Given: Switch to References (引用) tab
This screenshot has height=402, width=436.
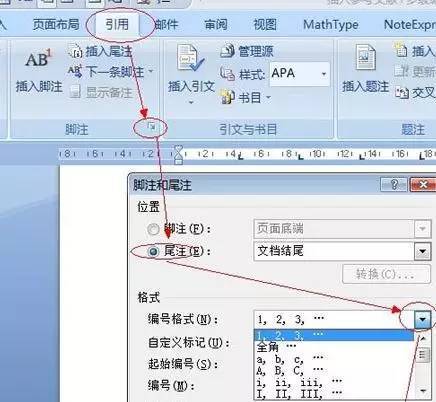Looking at the screenshot, I should tap(117, 24).
